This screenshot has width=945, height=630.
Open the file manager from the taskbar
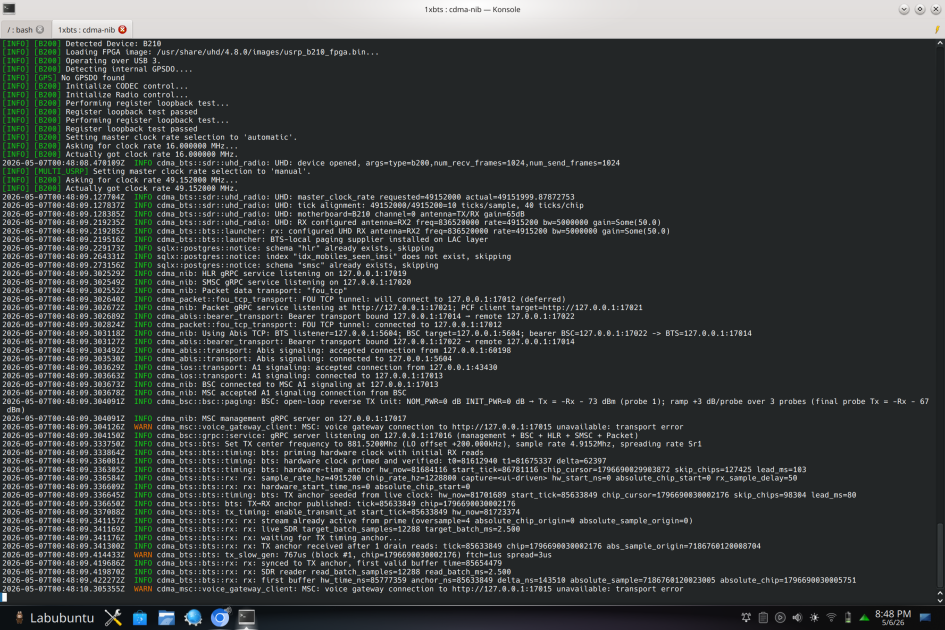tap(166, 617)
